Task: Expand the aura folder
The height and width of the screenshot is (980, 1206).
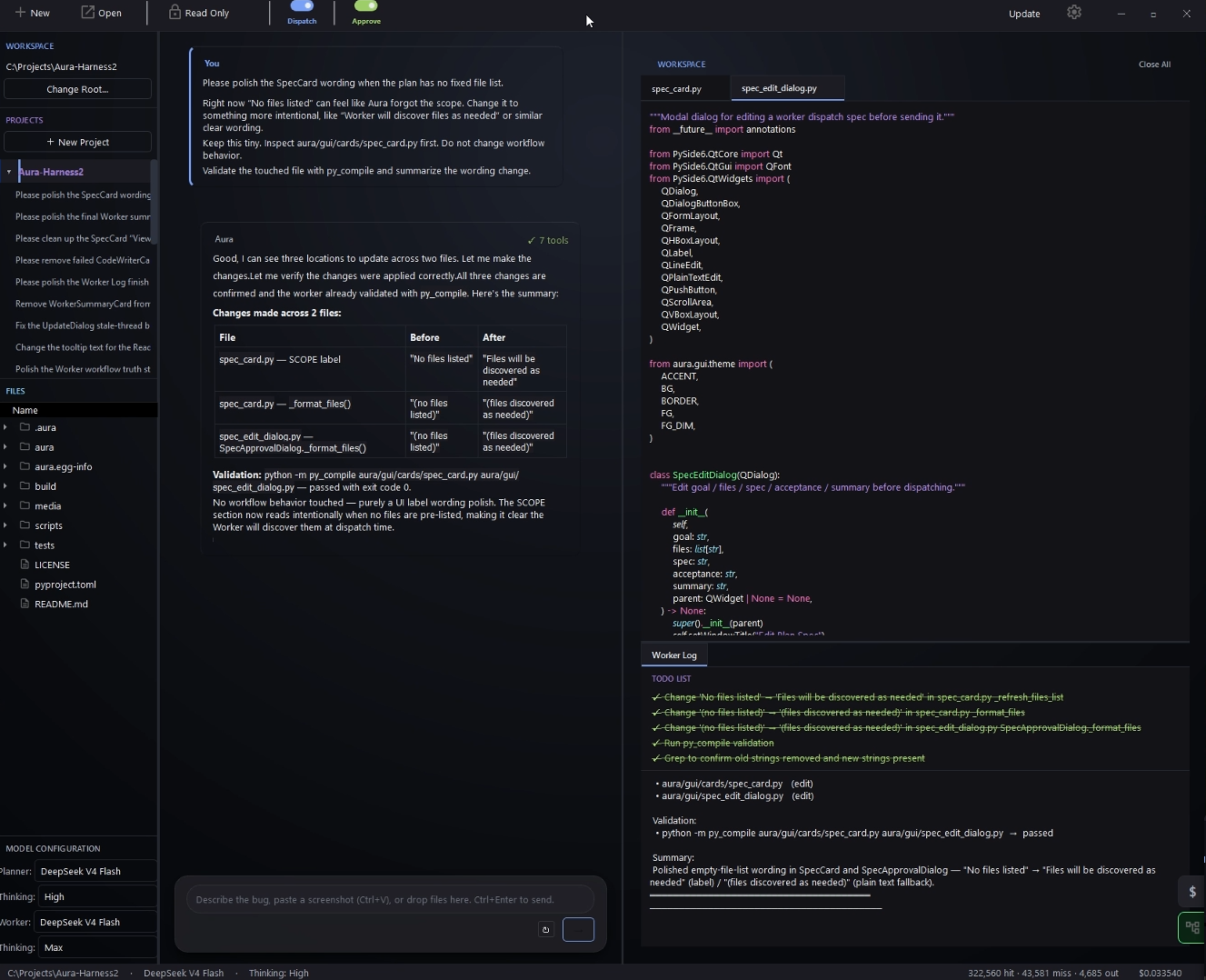Action: 5,447
